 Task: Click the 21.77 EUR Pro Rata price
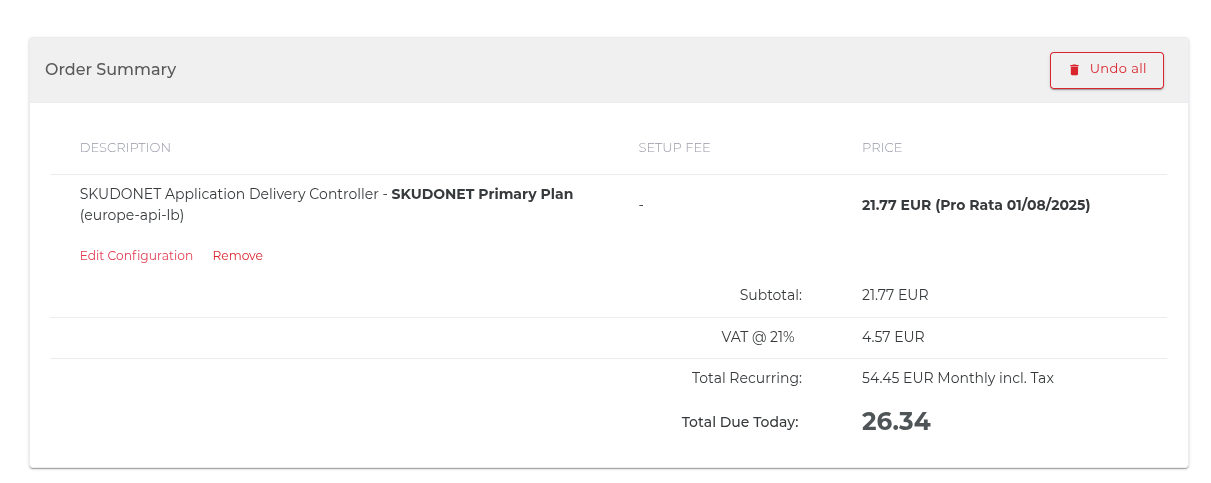[x=976, y=205]
